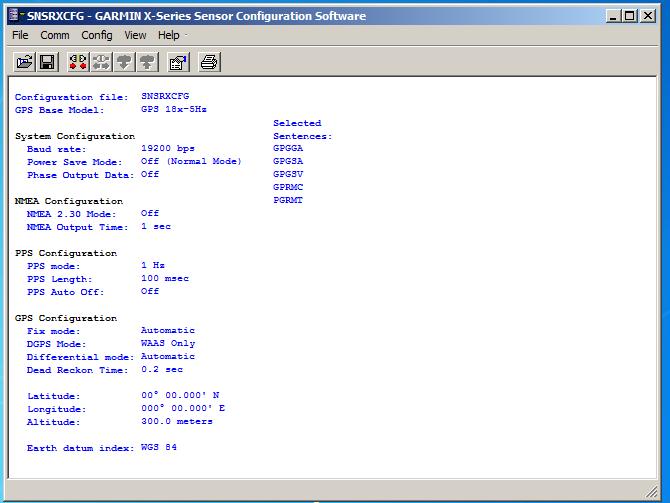
Task: Click the longitude value 000° 00.000' E
Action: point(183,408)
